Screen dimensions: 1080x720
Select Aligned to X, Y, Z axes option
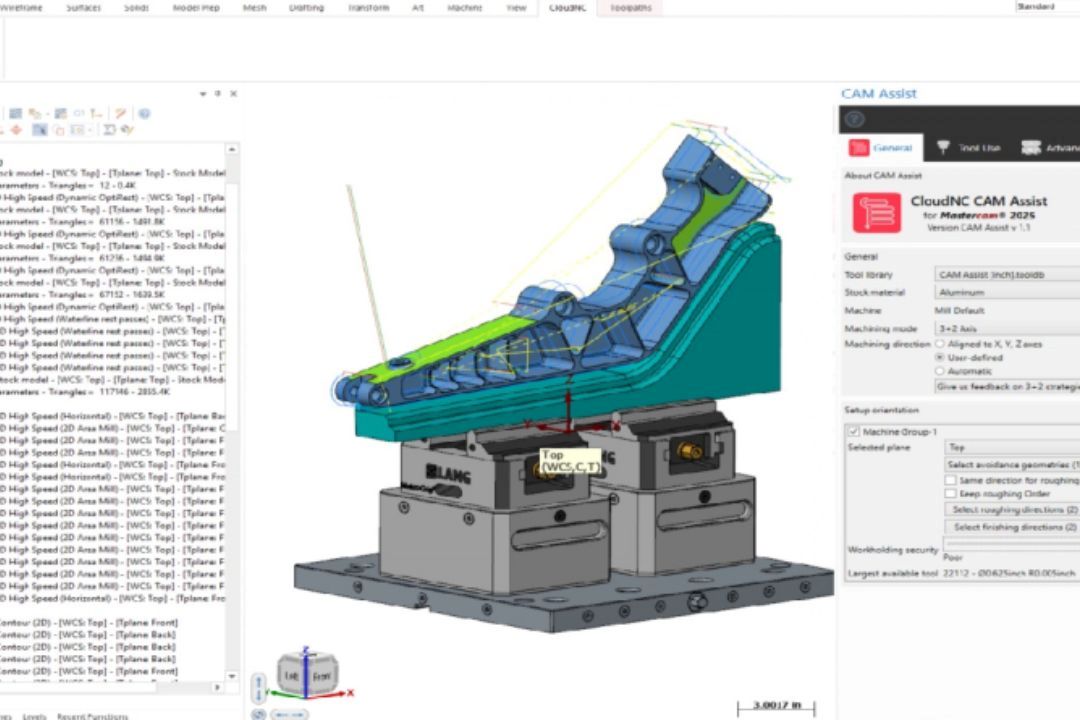tap(939, 344)
